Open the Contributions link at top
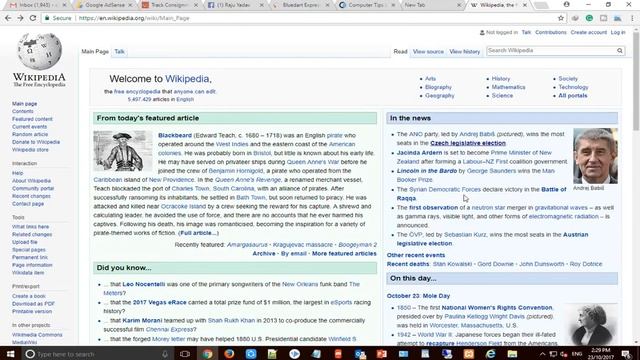Screen dimensions: 640x360 551,32
